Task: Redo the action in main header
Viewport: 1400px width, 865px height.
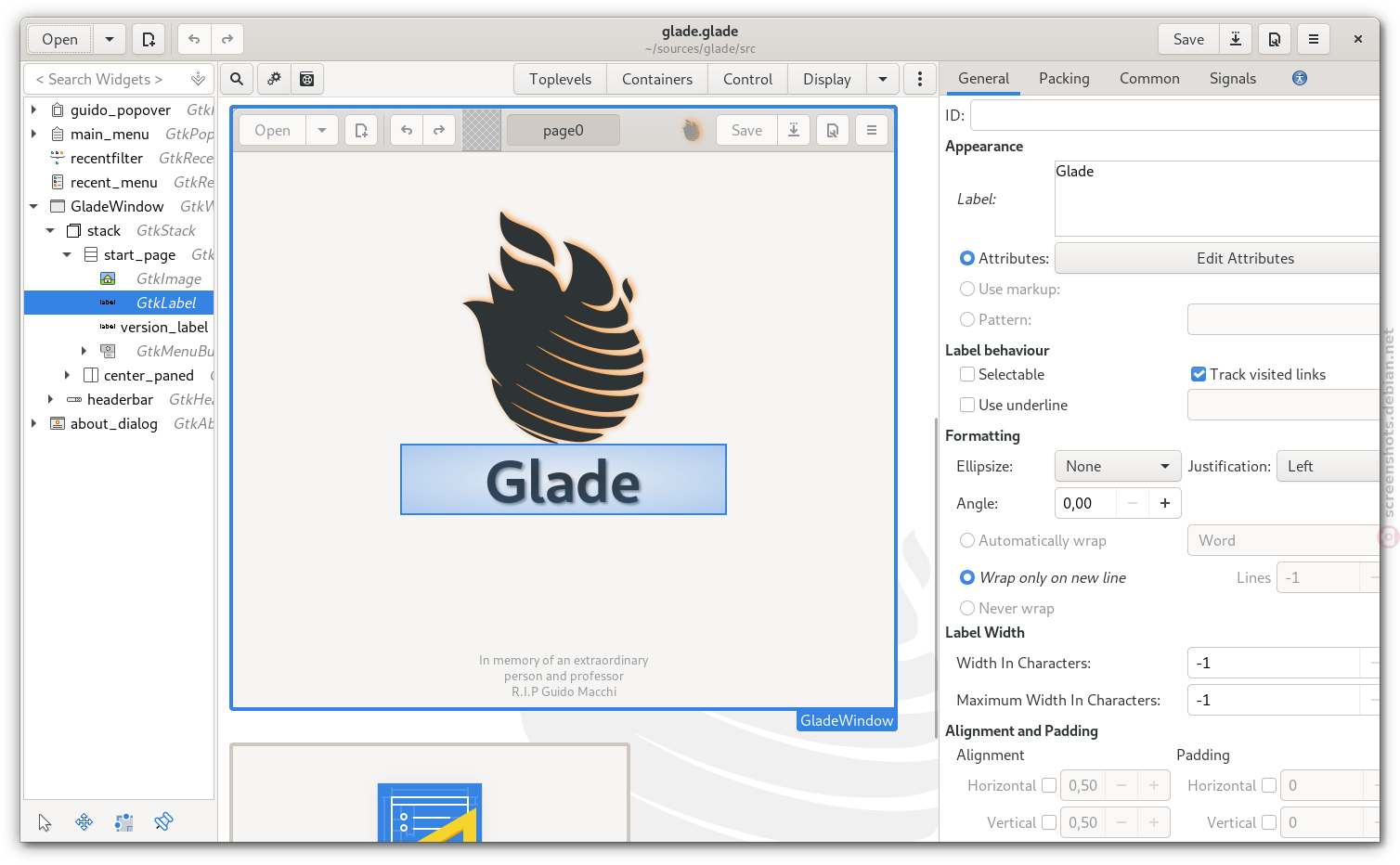Action: pyautogui.click(x=227, y=39)
